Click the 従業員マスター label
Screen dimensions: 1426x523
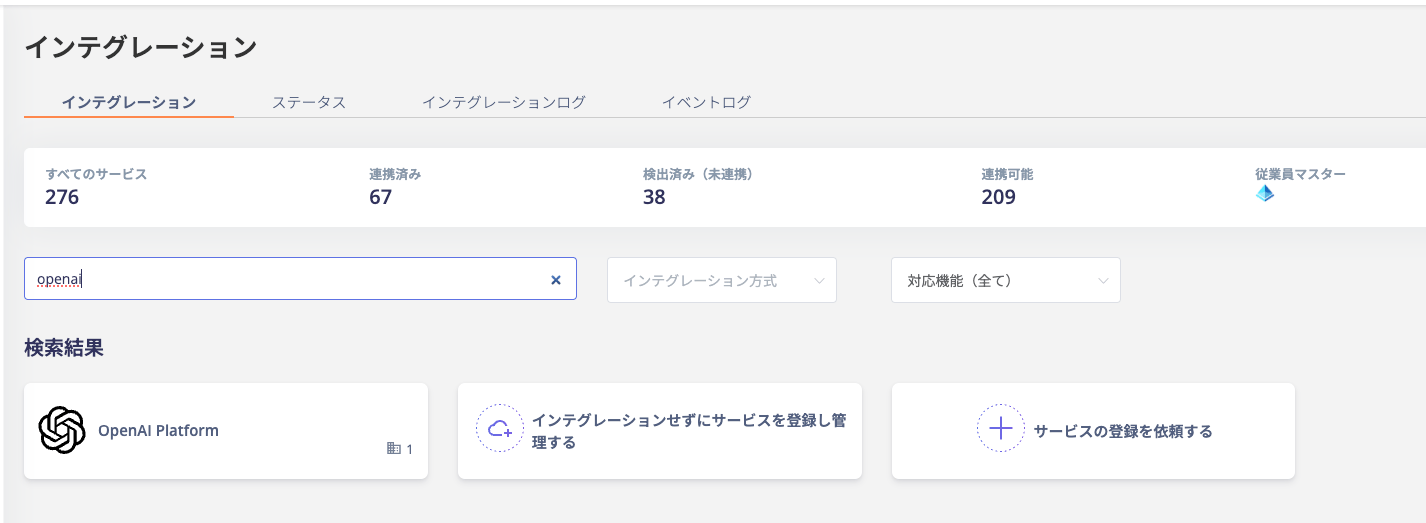tap(1300, 174)
